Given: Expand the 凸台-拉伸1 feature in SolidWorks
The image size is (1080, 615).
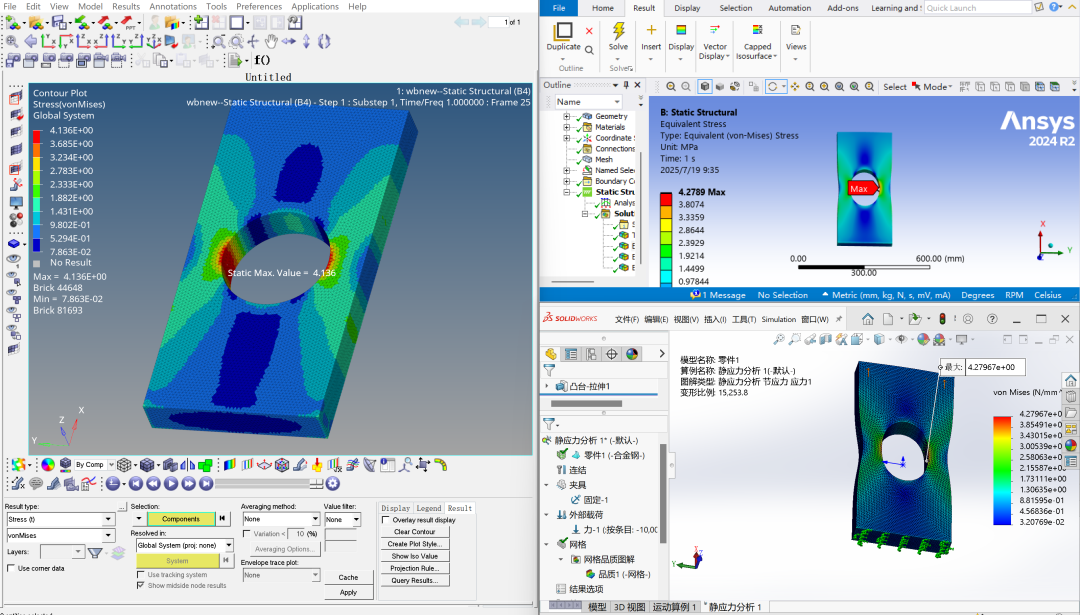Looking at the screenshot, I should click(547, 386).
